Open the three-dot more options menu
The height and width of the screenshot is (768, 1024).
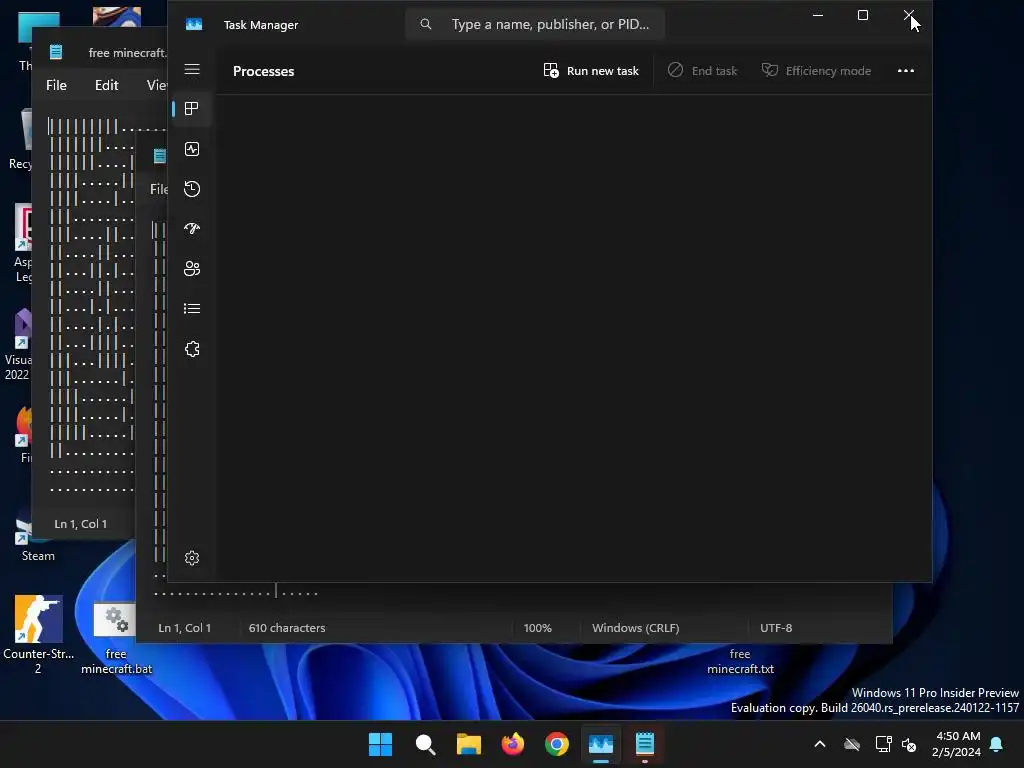click(x=906, y=71)
